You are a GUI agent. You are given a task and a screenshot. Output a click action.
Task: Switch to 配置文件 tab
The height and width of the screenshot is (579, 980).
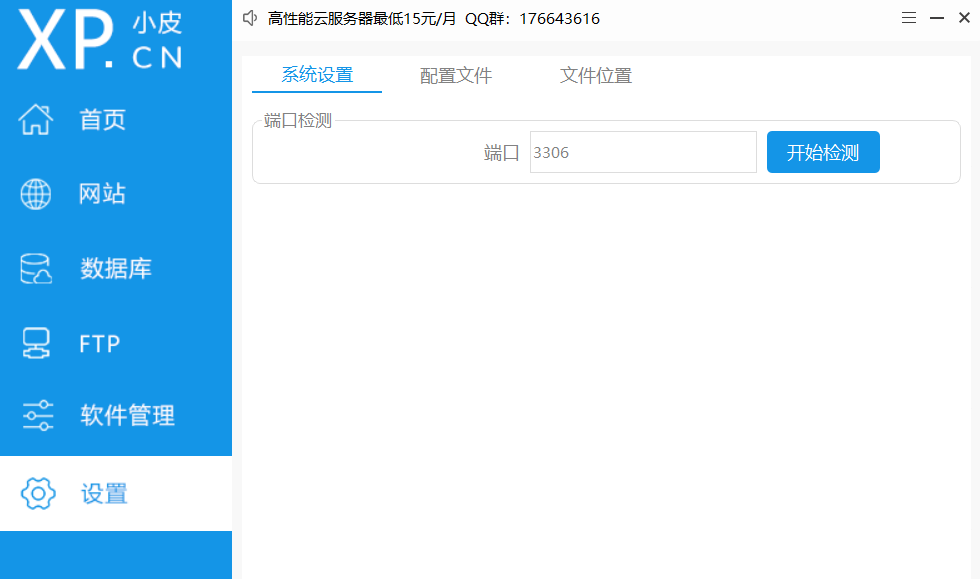[456, 76]
